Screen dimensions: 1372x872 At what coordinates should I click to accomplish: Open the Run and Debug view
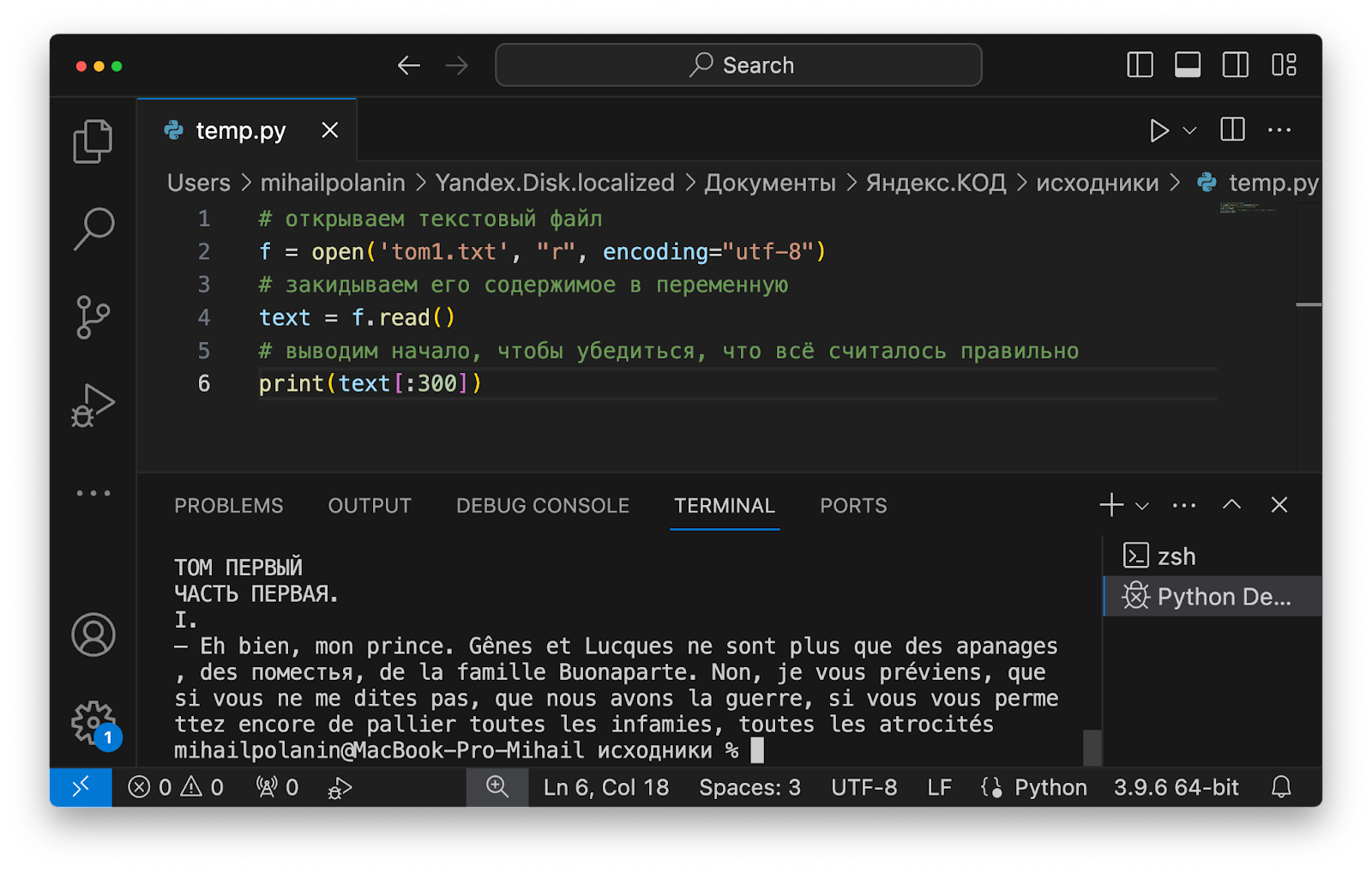pyautogui.click(x=93, y=403)
